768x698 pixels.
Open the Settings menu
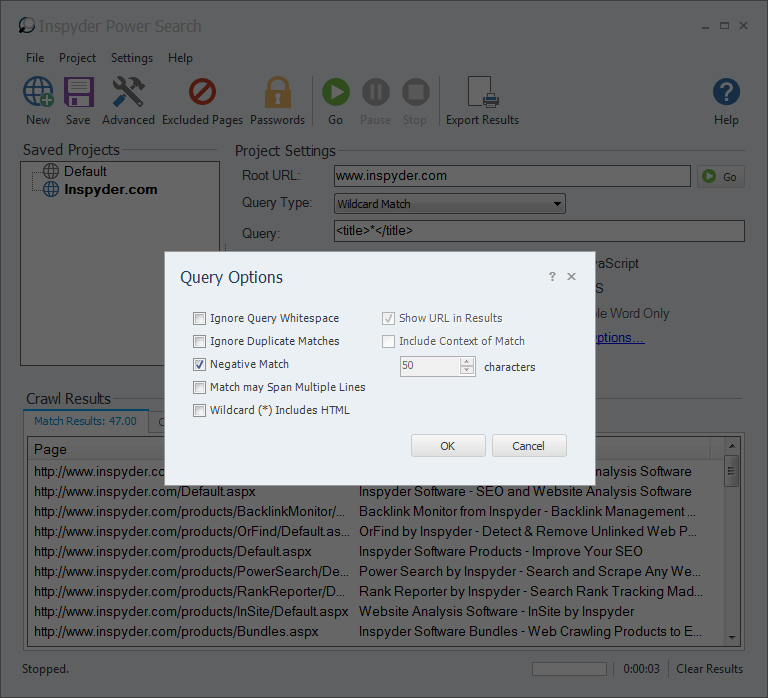point(132,58)
